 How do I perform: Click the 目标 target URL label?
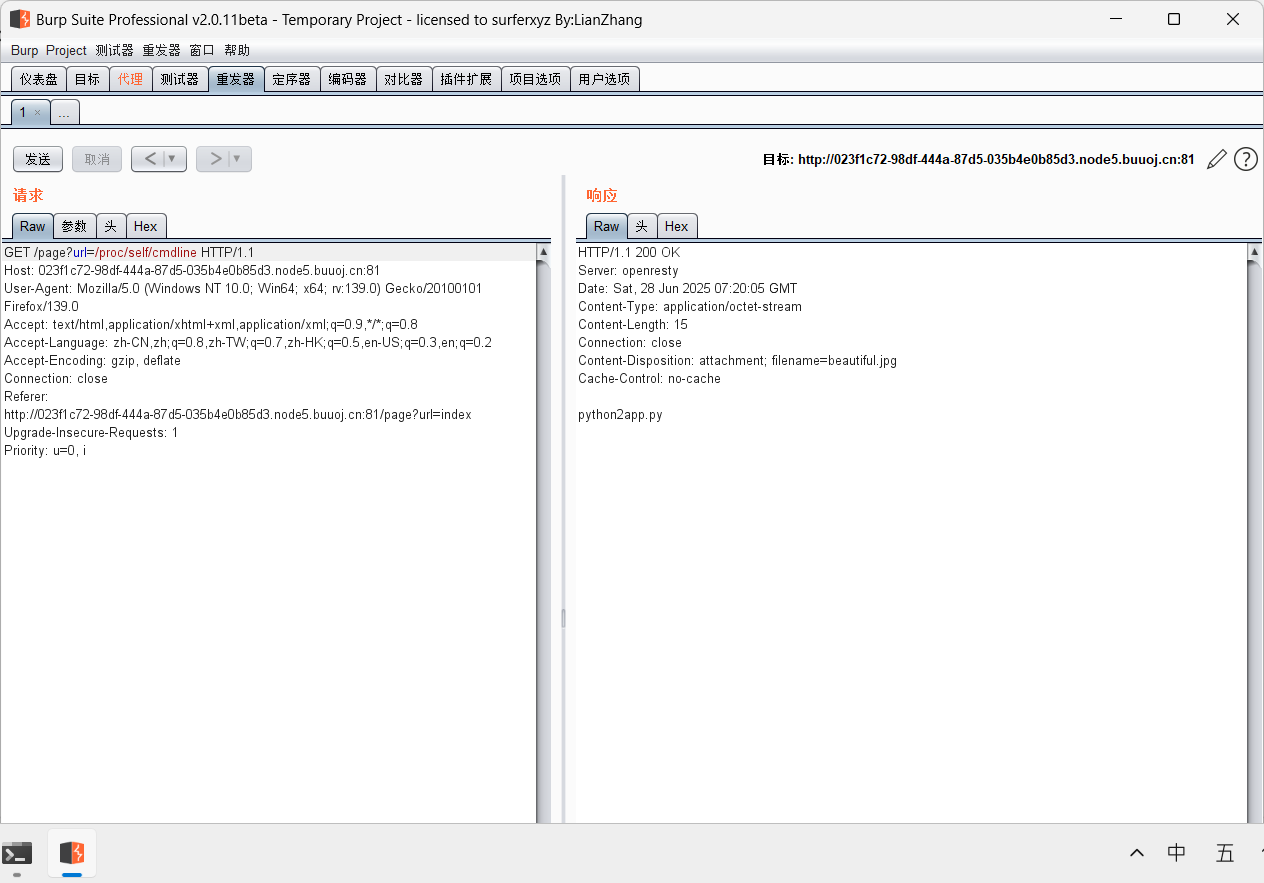[978, 159]
